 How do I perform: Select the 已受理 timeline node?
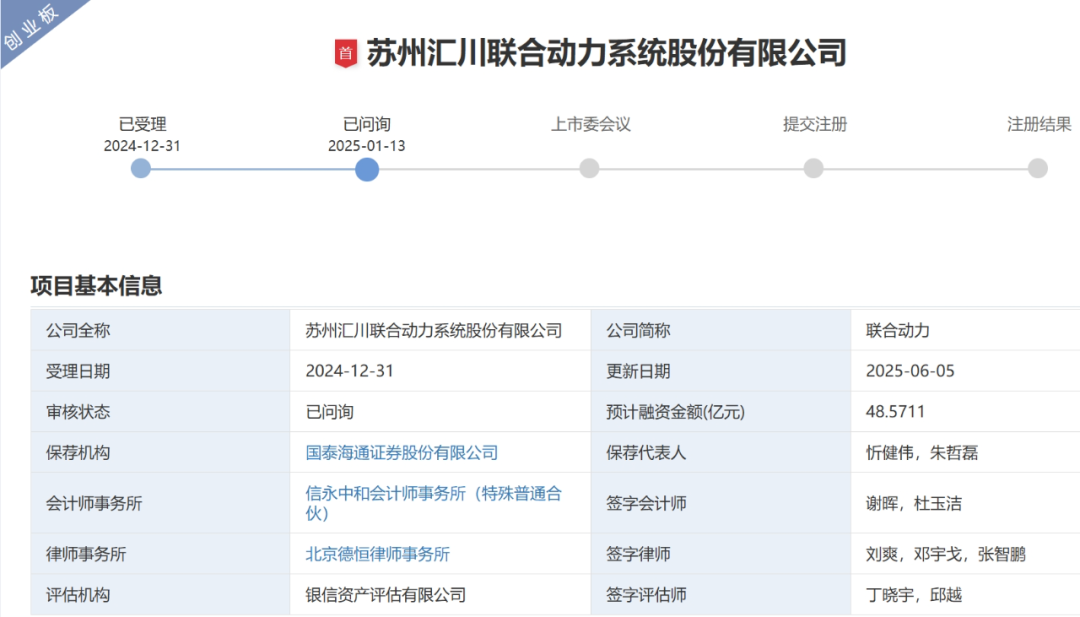point(141,169)
